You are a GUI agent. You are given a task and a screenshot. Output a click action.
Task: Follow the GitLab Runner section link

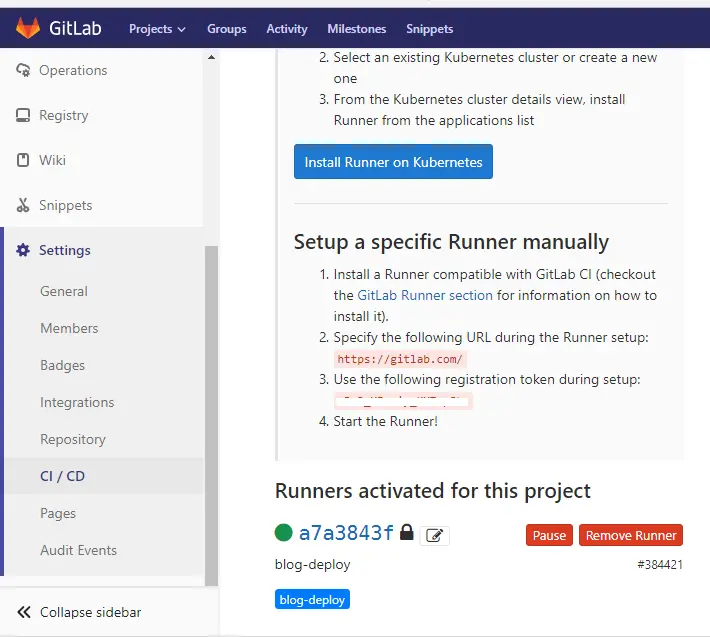(x=425, y=295)
